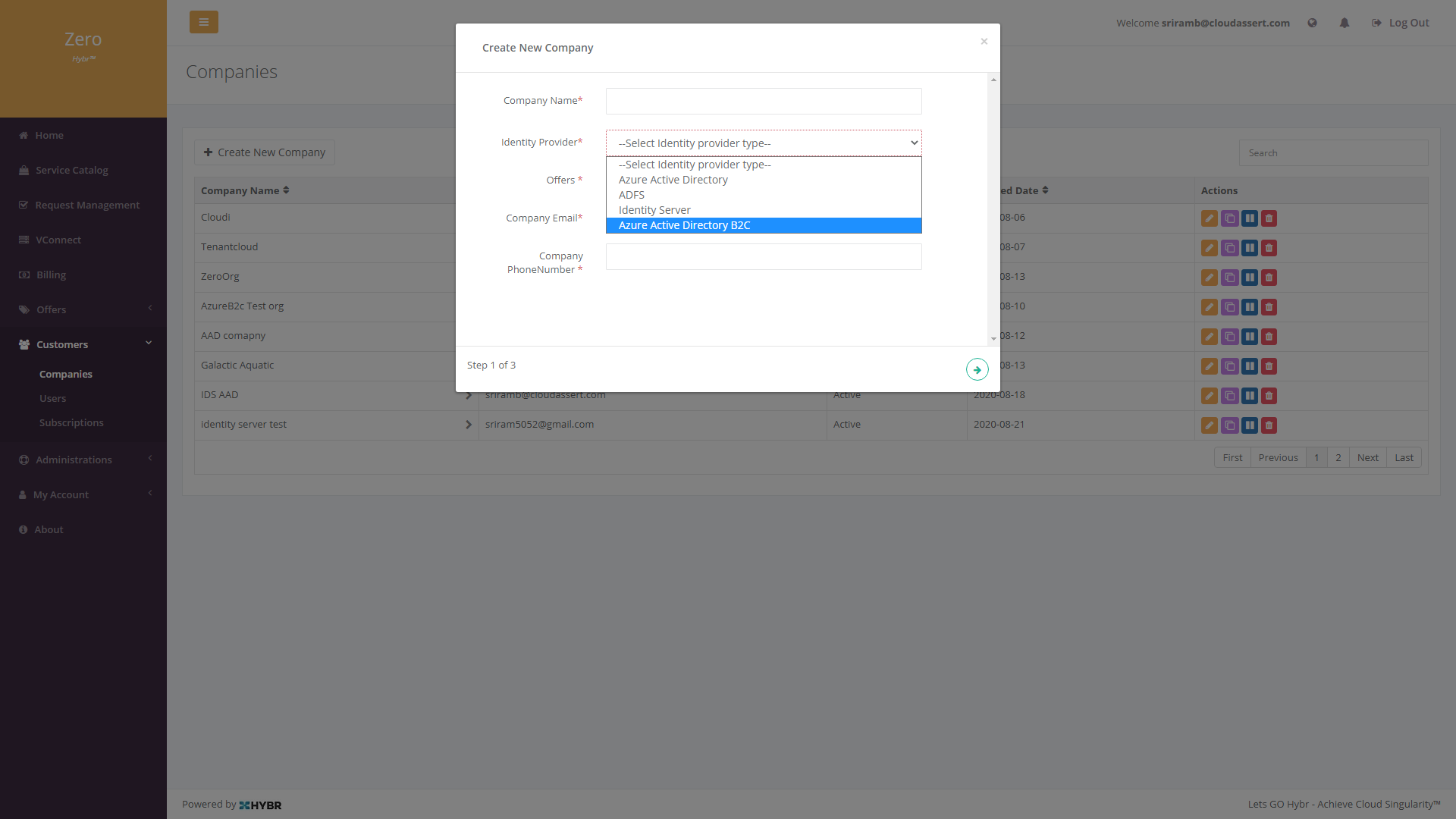The height and width of the screenshot is (819, 1456).
Task: Edit the Tenantcloud company row
Action: coord(1210,248)
